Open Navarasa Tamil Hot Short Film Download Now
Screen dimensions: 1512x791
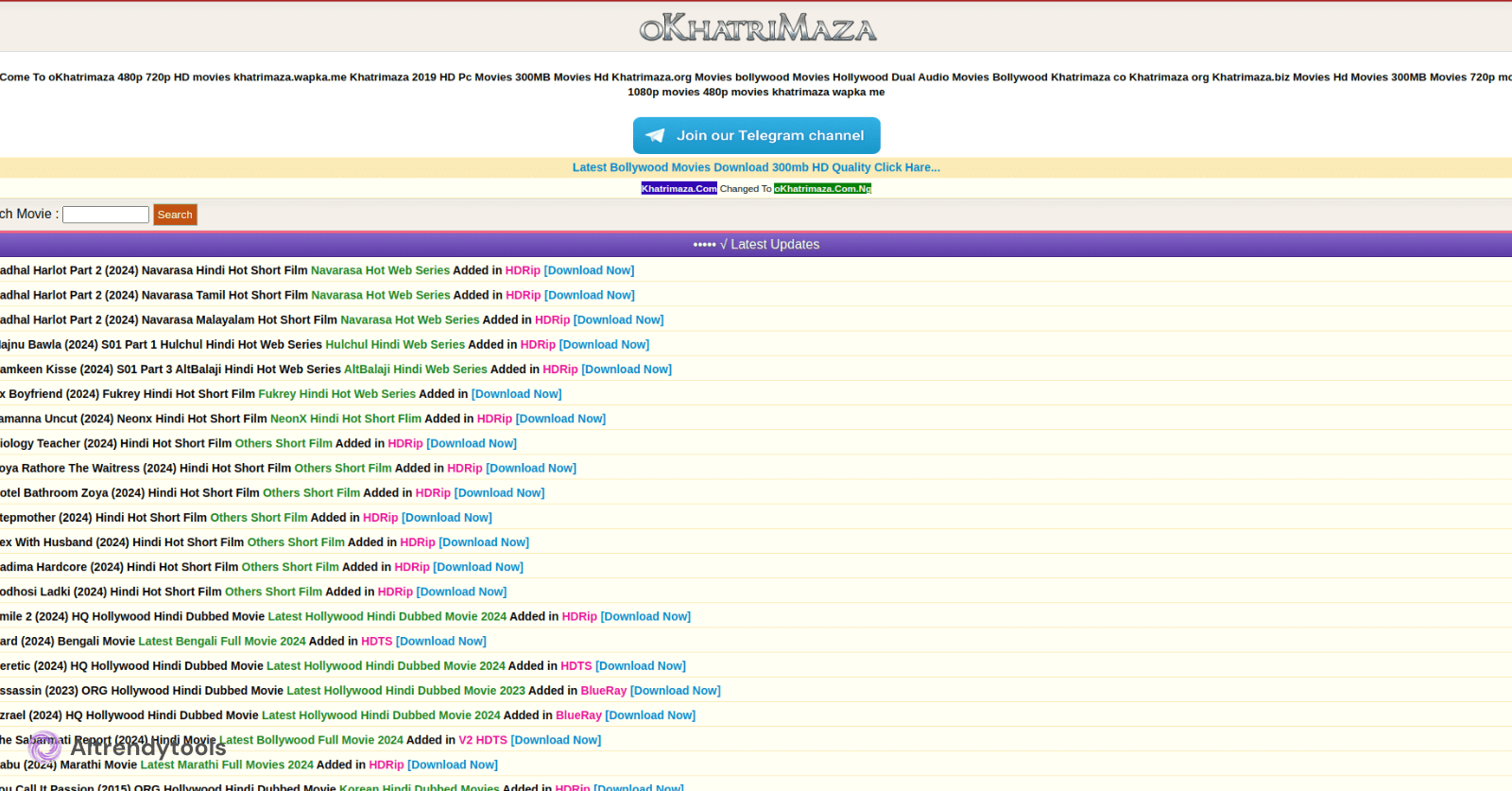click(590, 295)
